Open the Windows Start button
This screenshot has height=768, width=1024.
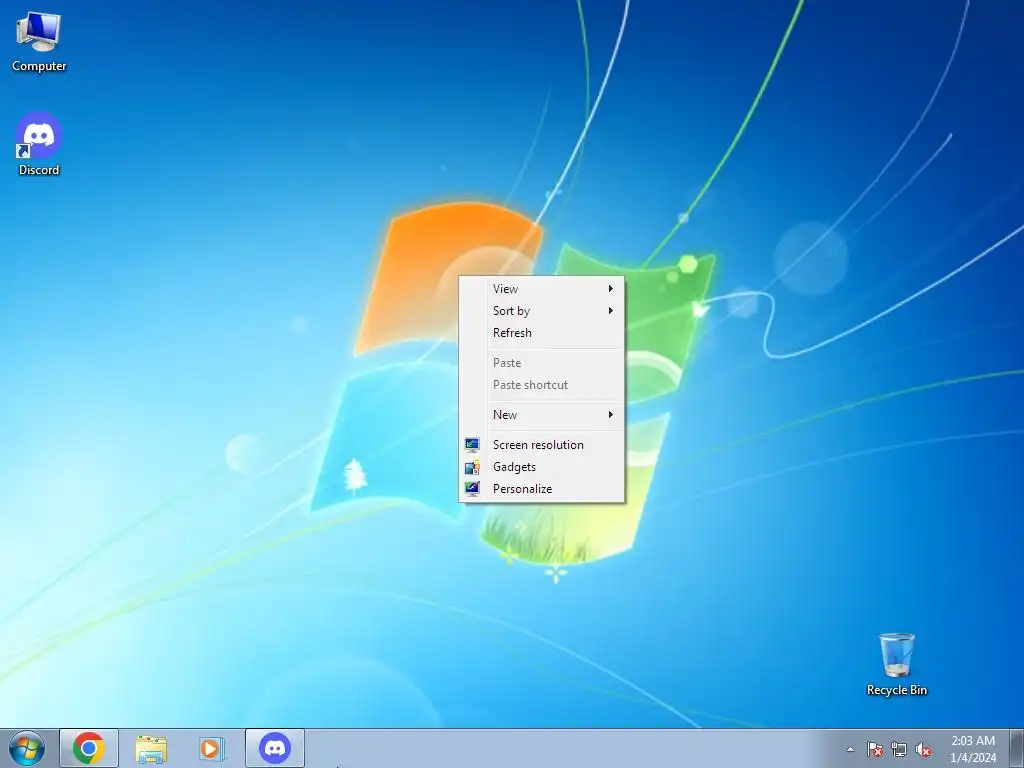pyautogui.click(x=27, y=748)
